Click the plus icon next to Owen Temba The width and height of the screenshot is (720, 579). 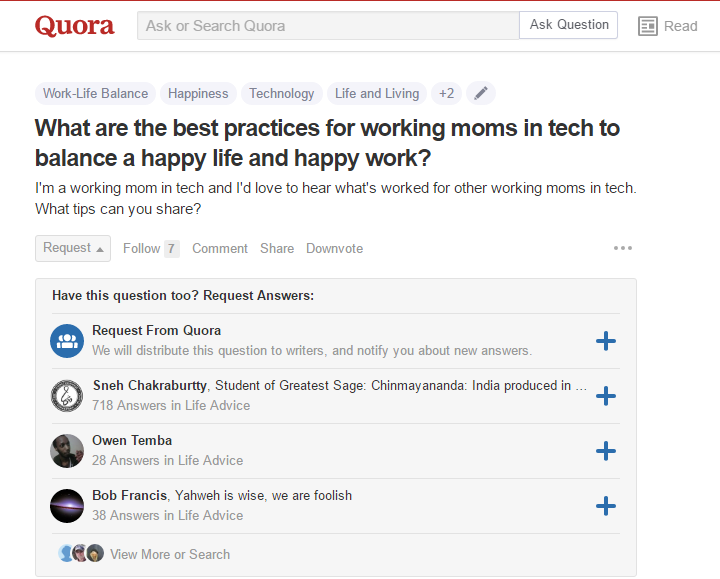[606, 451]
